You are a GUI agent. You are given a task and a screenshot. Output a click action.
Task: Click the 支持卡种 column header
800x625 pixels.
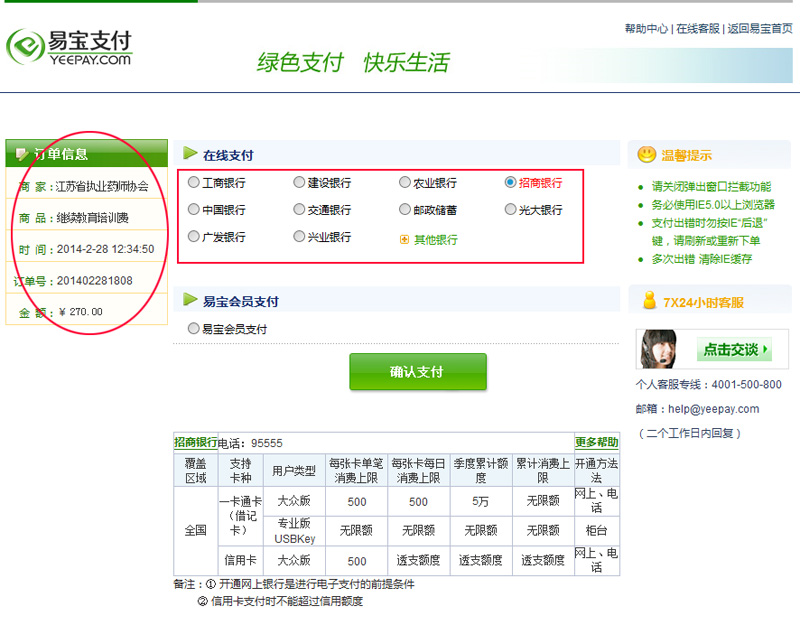coord(240,470)
